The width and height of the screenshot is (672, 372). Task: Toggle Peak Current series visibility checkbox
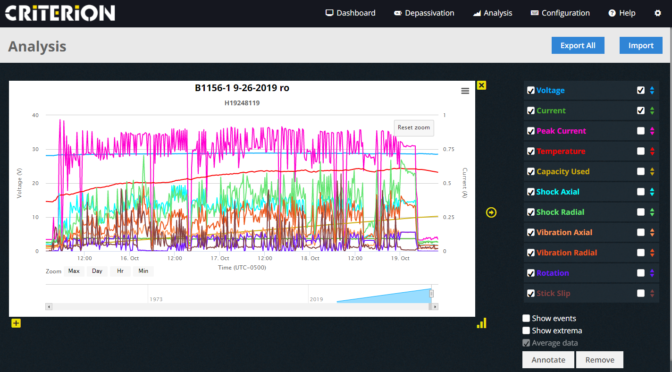pos(531,131)
